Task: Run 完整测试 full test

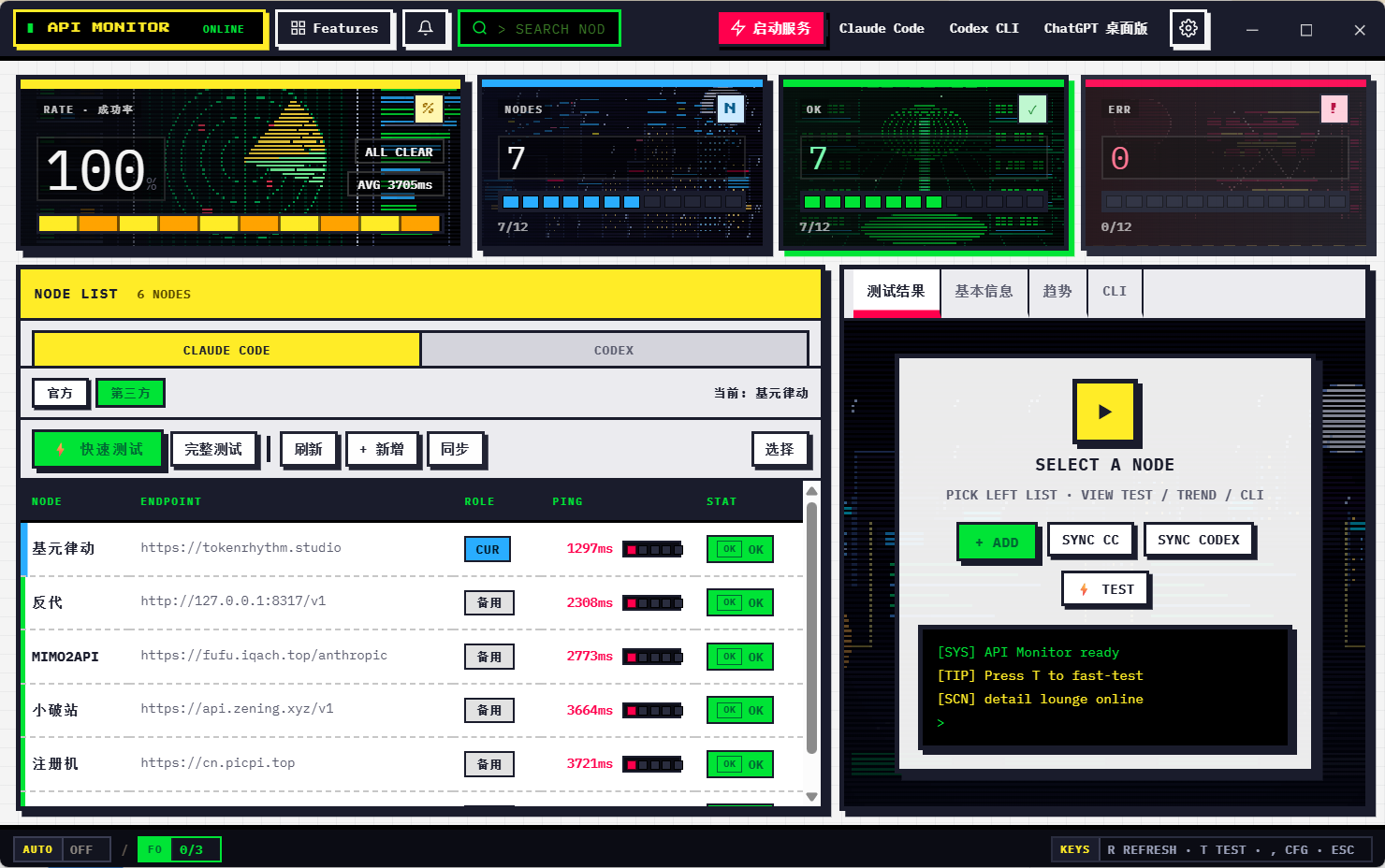Action: point(213,449)
